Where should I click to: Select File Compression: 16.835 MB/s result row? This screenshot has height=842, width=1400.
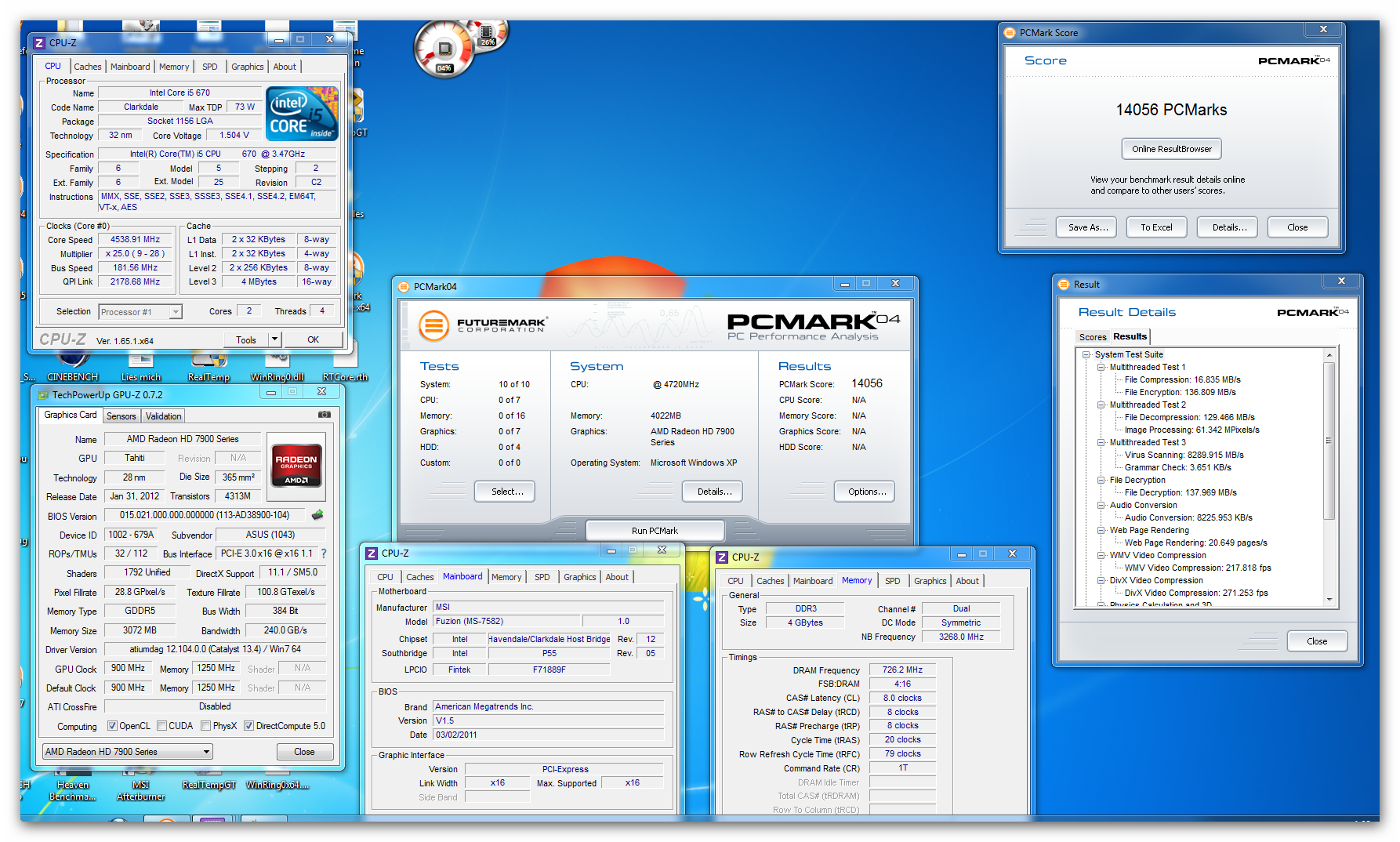(x=1182, y=379)
